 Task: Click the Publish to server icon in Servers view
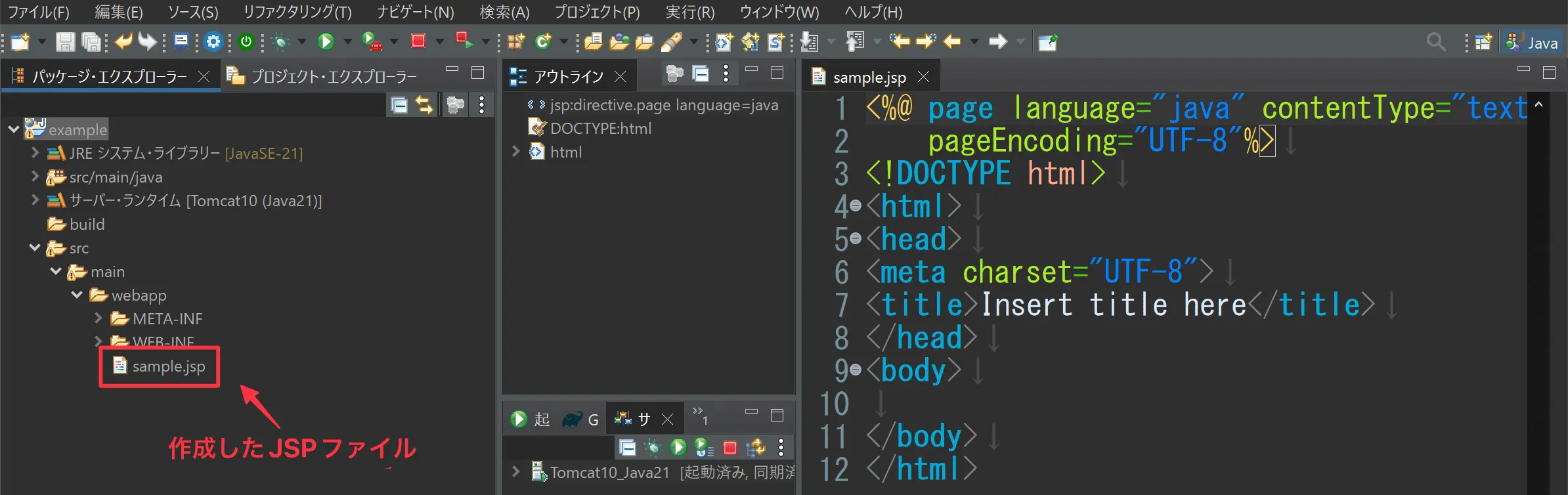(x=756, y=448)
